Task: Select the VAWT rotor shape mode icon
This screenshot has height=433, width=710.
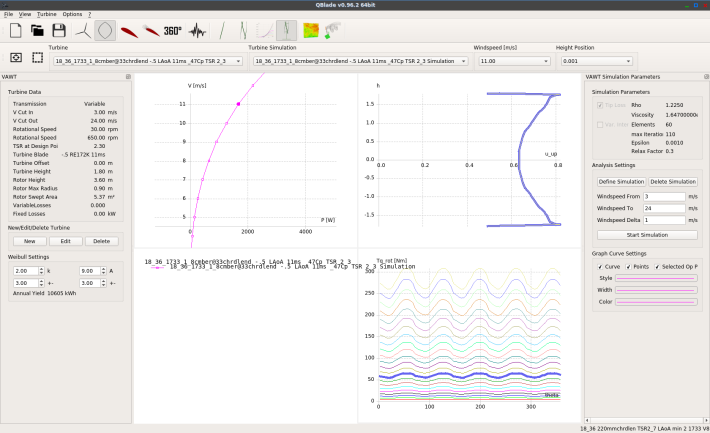Action: pos(105,31)
